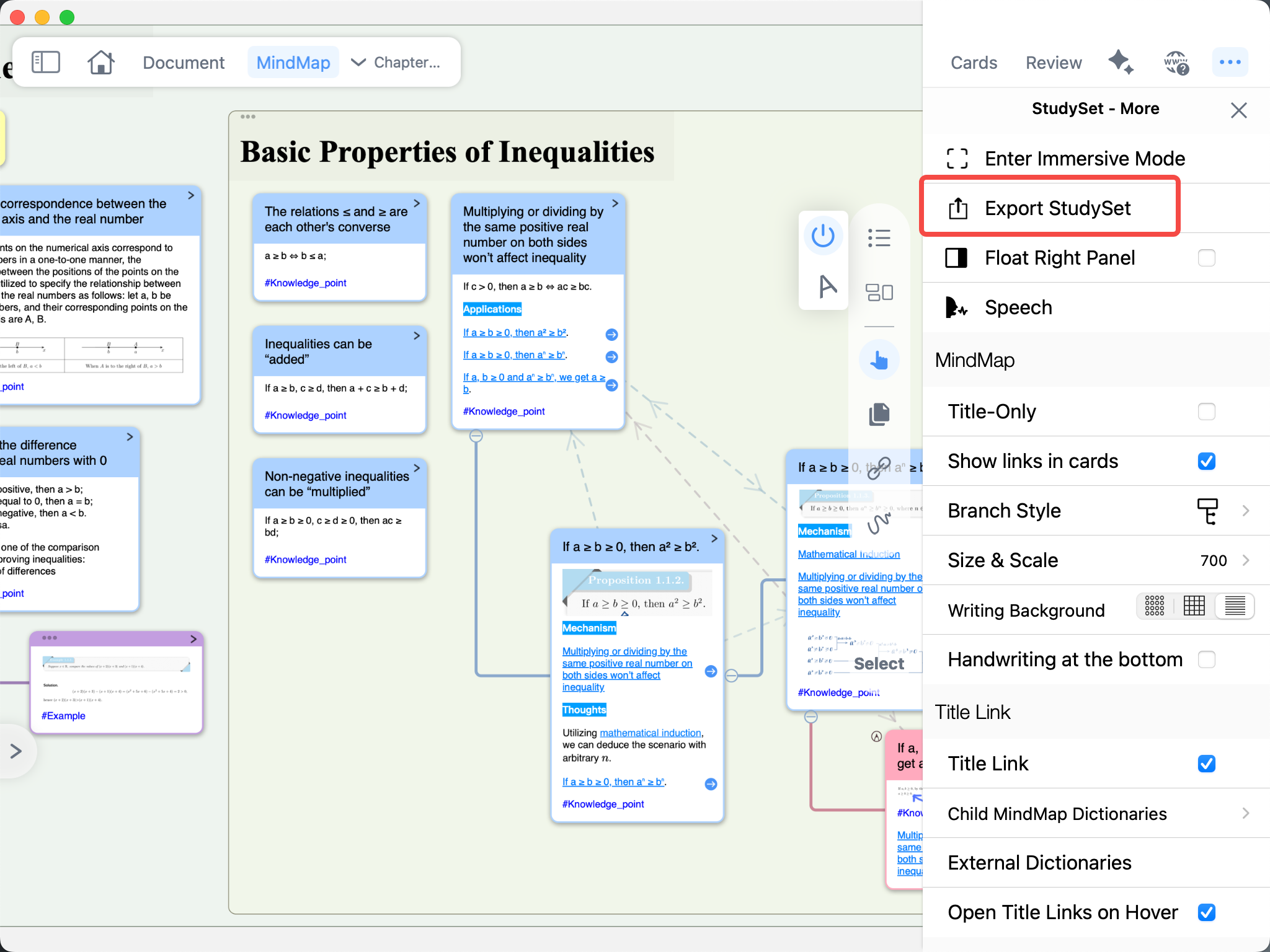The height and width of the screenshot is (952, 1270).
Task: Uncheck Show links in cards
Action: [1206, 461]
